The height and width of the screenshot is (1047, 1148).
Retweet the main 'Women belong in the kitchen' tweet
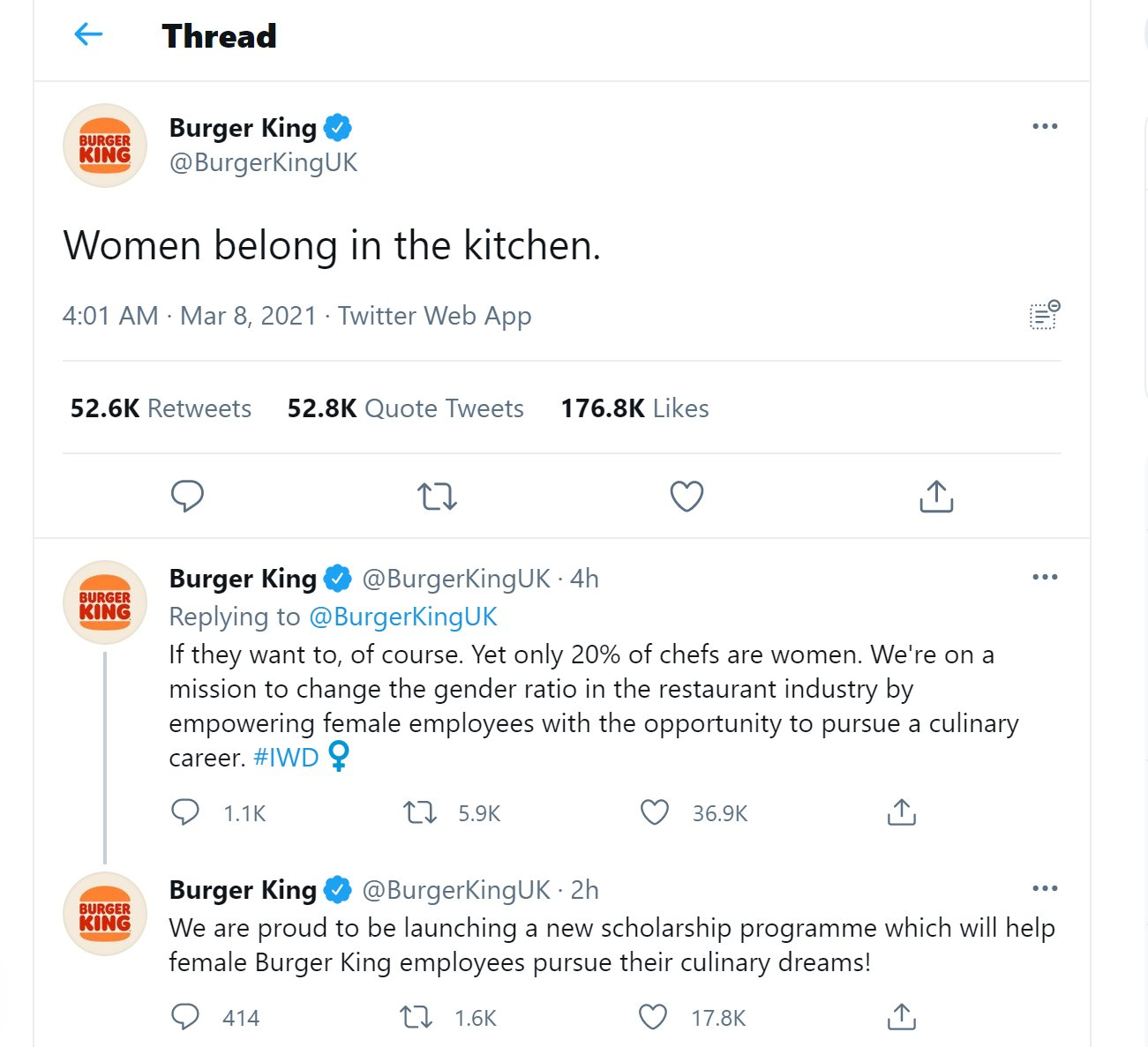(437, 497)
